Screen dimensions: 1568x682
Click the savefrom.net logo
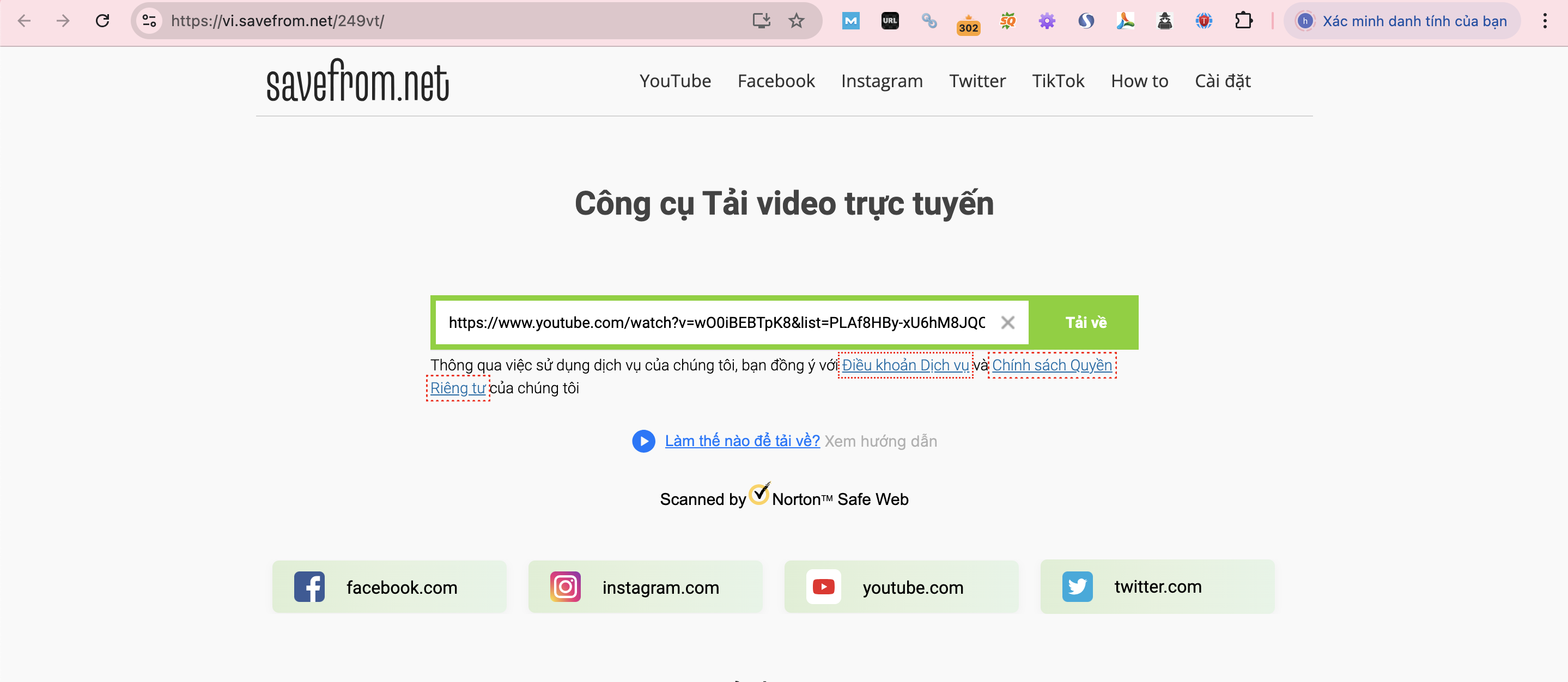tap(358, 81)
